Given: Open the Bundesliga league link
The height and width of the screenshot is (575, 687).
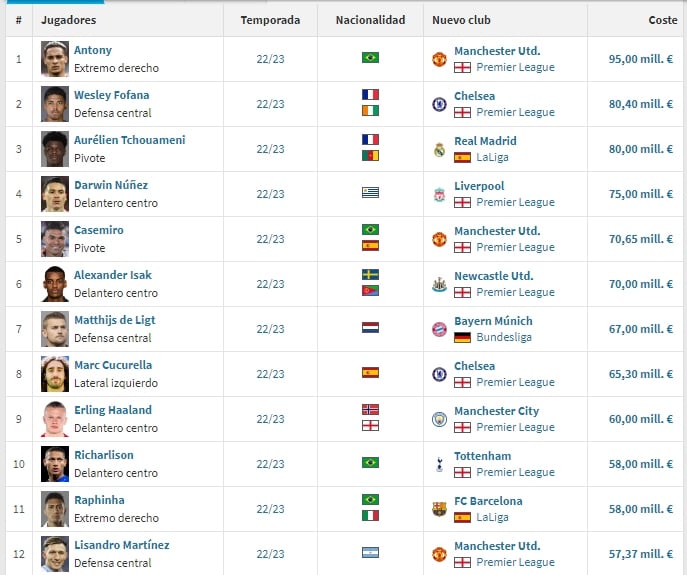Looking at the screenshot, I should pyautogui.click(x=504, y=337).
